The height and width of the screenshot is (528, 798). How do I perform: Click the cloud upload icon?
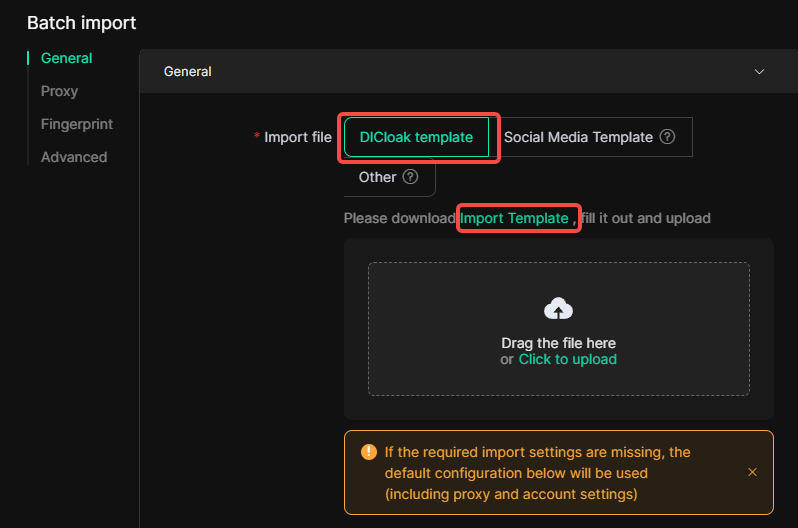(x=558, y=309)
